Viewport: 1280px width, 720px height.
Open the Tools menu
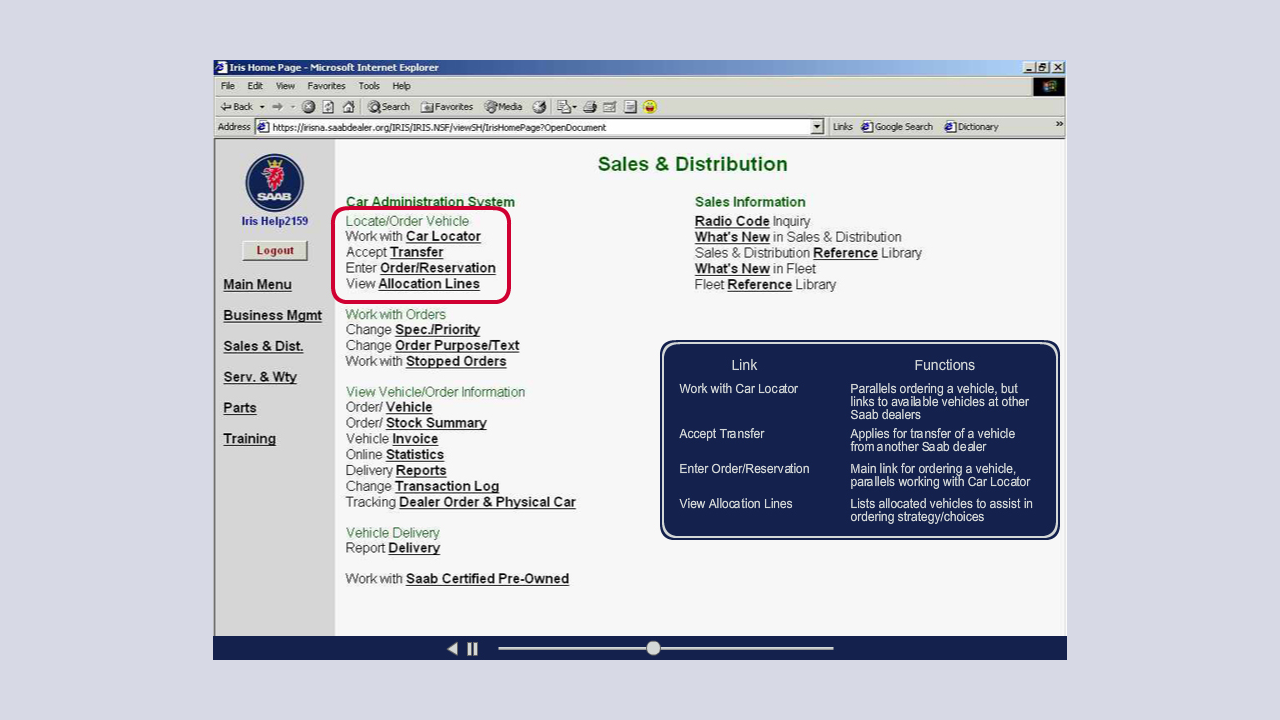[x=368, y=86]
